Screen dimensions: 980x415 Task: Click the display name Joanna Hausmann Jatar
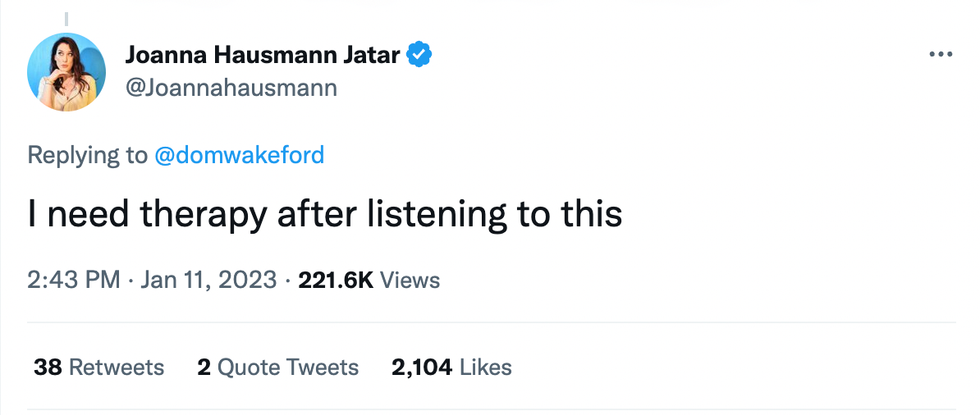(x=264, y=56)
